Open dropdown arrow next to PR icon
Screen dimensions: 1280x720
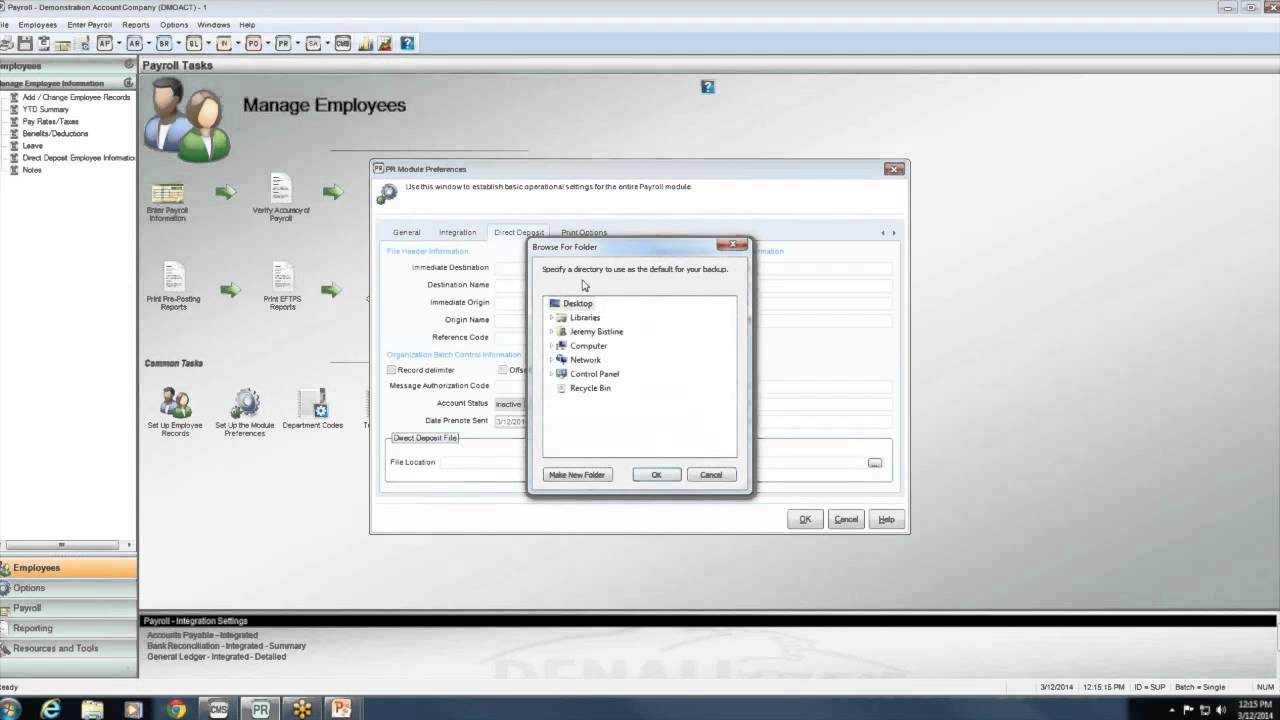[298, 43]
